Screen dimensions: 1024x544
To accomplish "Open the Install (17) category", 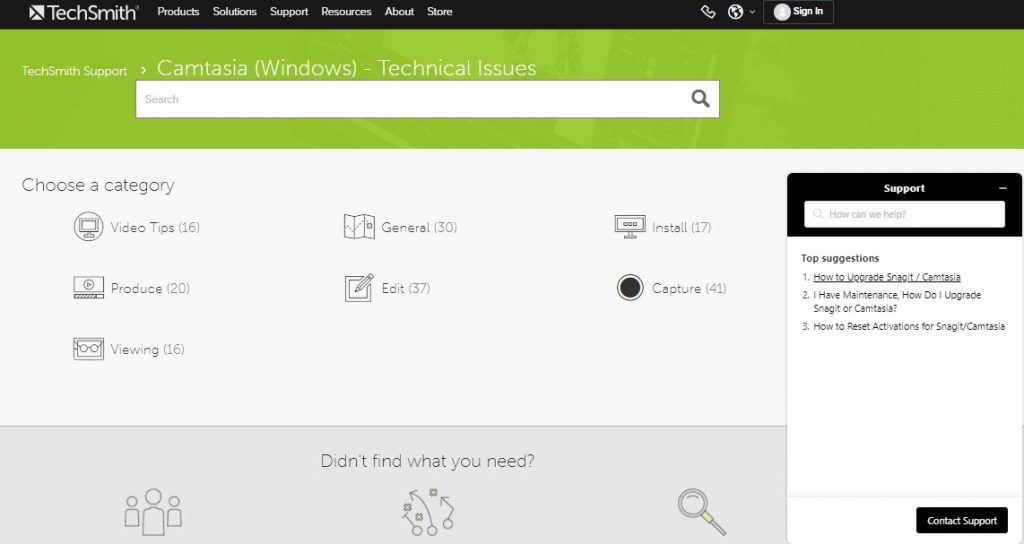I will click(681, 227).
